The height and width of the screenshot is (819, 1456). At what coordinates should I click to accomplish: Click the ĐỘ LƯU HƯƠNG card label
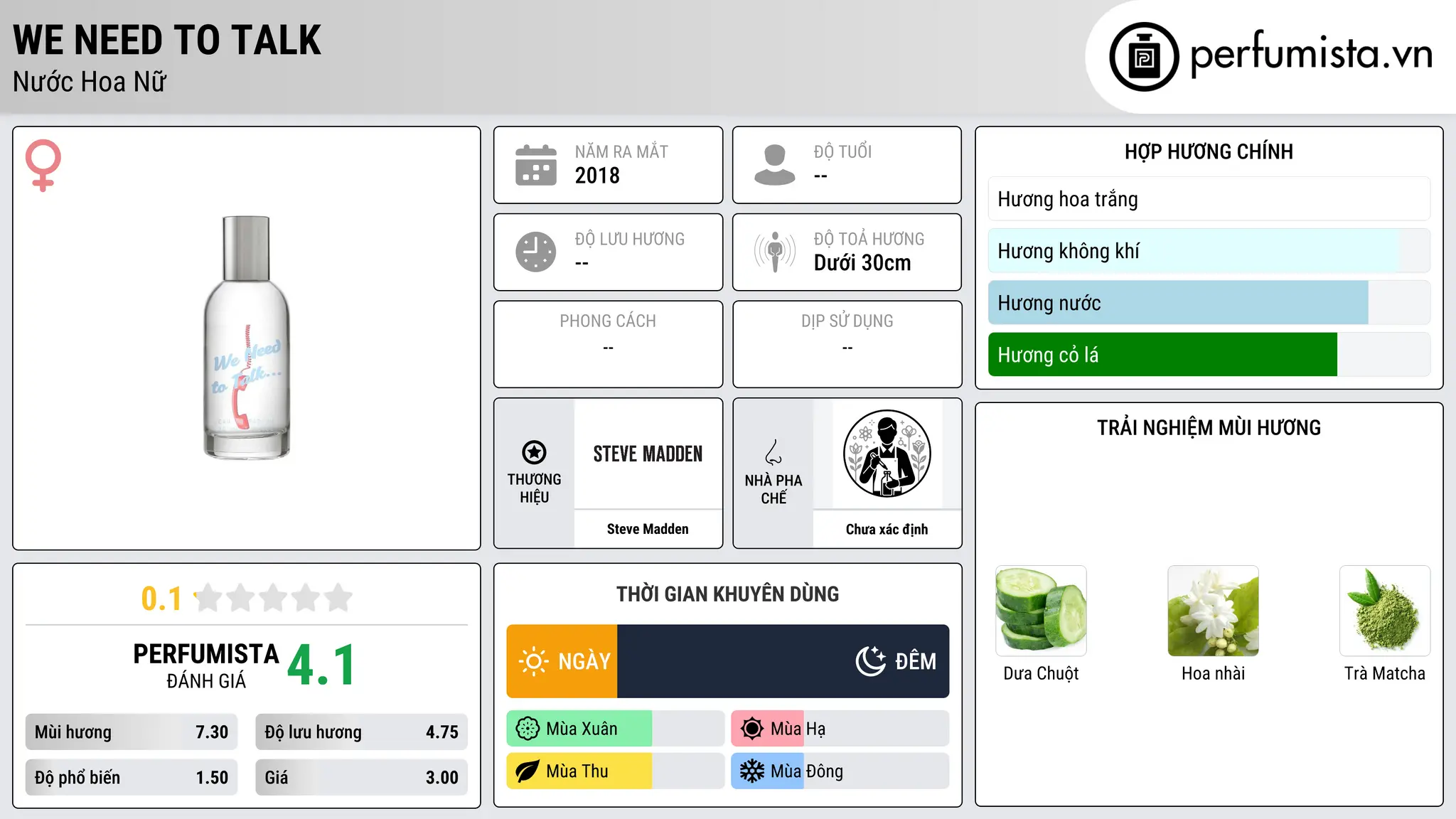[629, 239]
